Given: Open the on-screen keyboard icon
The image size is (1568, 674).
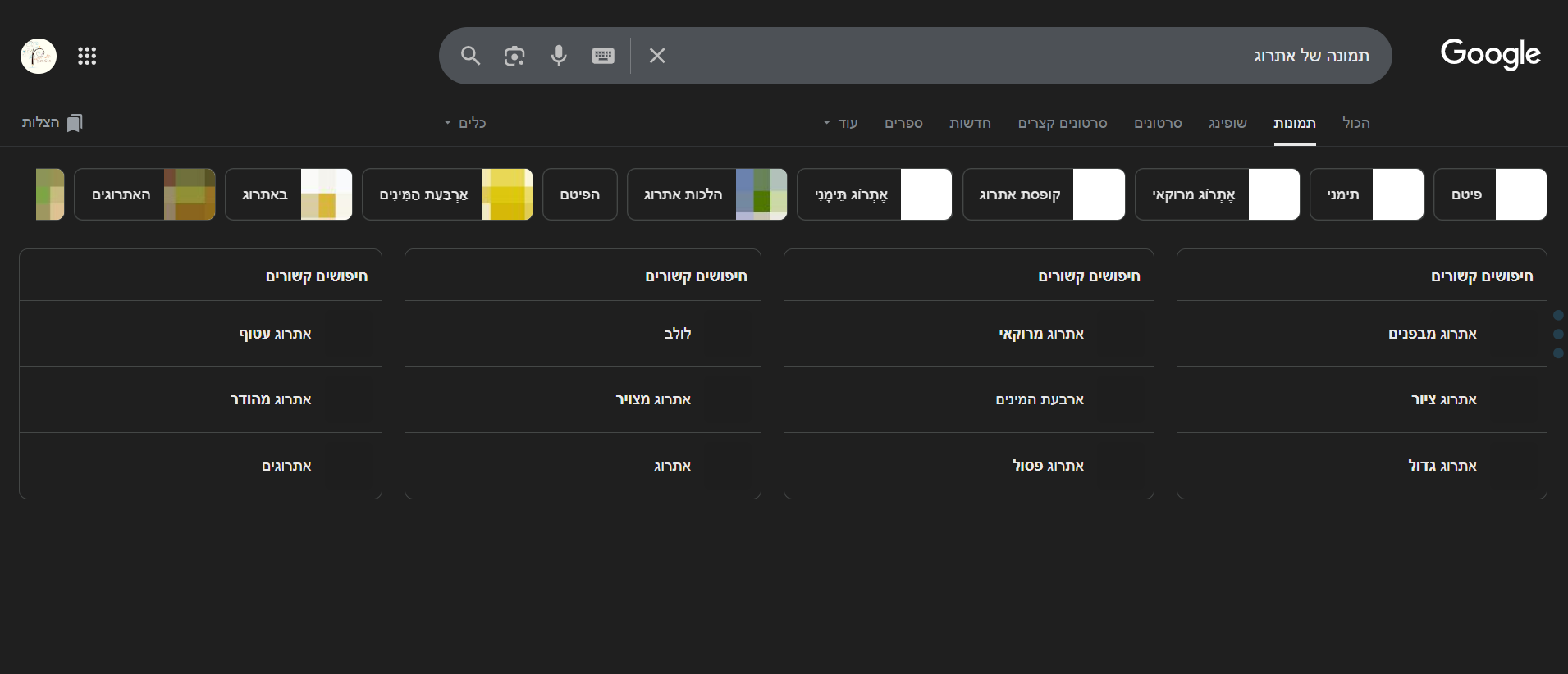Looking at the screenshot, I should [x=603, y=56].
